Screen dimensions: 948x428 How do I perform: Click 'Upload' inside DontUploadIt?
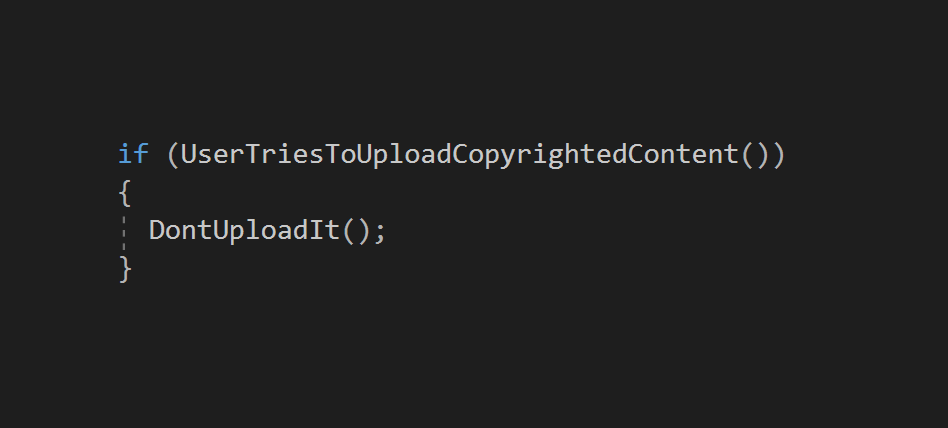click(x=260, y=231)
